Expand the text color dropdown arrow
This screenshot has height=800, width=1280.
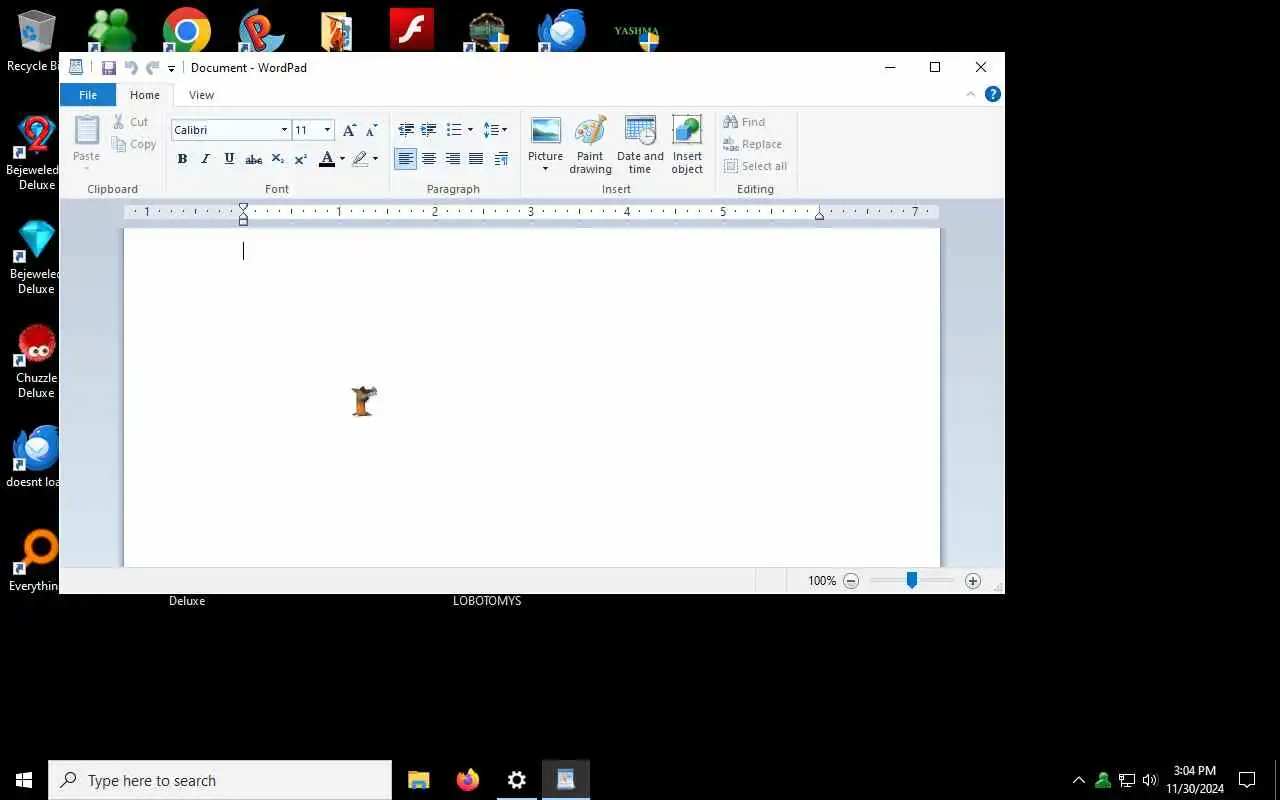pos(342,159)
